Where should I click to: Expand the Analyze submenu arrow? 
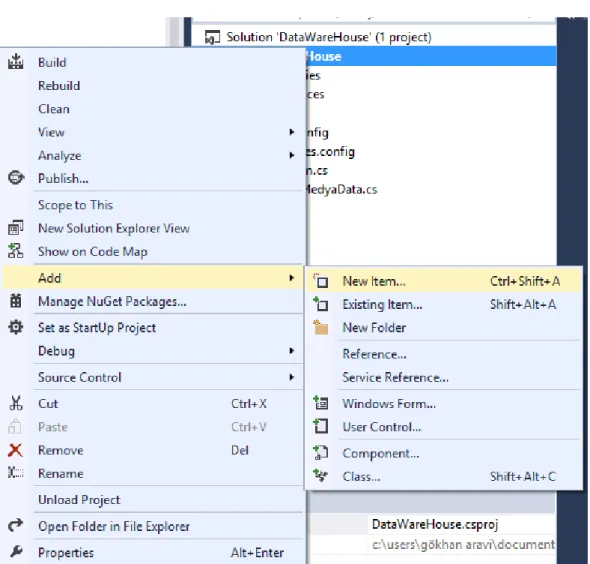pyautogui.click(x=291, y=155)
